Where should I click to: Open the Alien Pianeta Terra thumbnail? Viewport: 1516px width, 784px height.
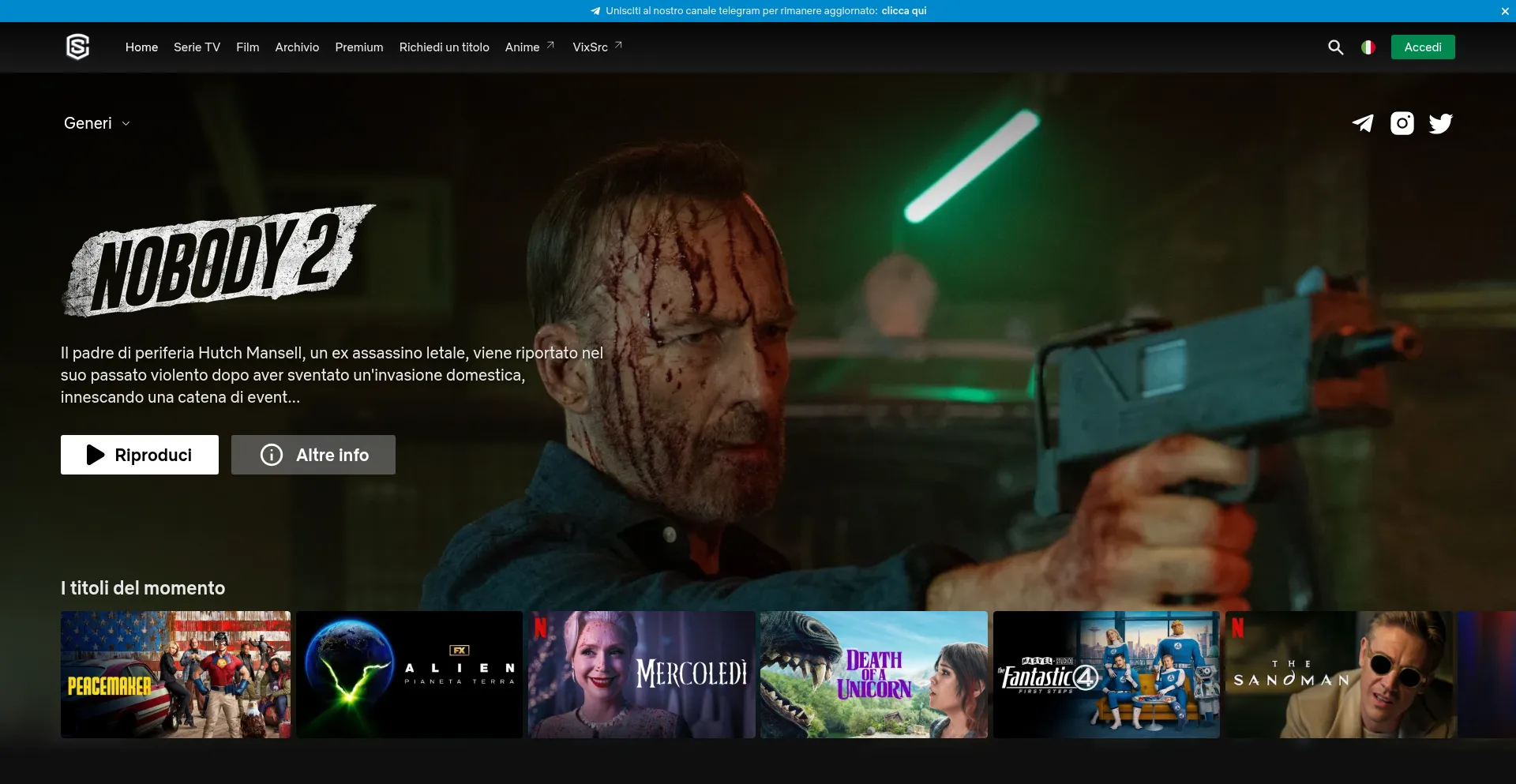pos(409,674)
